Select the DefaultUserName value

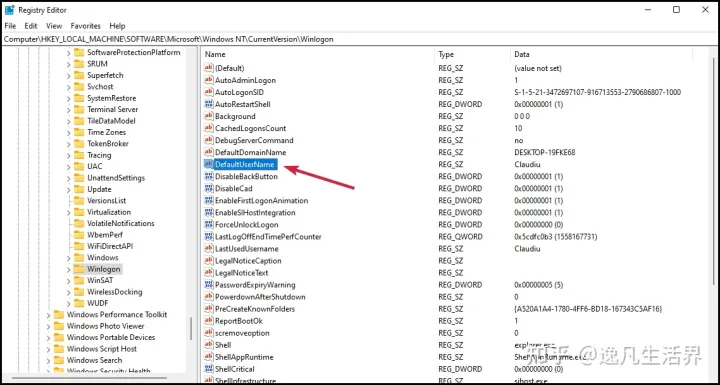(245, 164)
